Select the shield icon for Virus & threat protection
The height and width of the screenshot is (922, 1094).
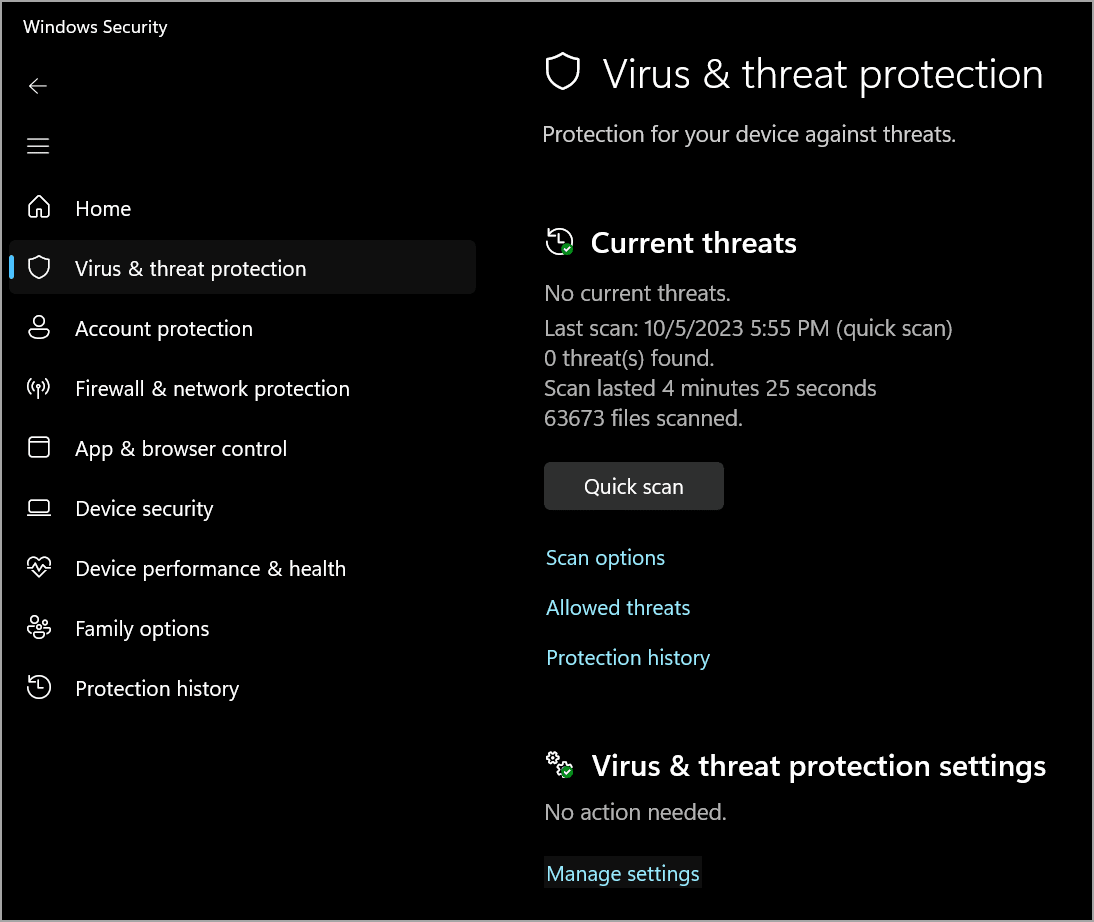coord(38,267)
